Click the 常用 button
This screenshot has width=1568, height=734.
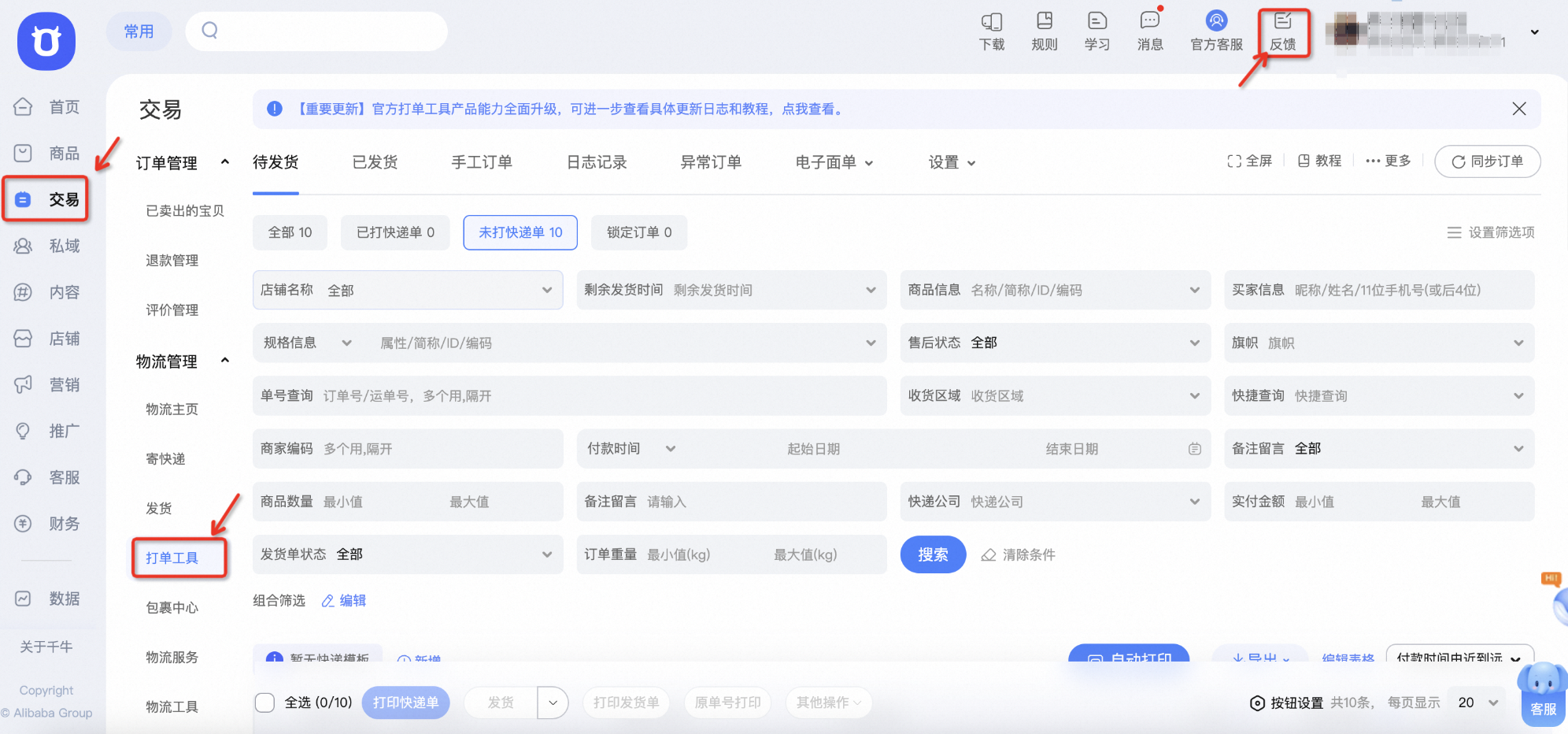[139, 32]
